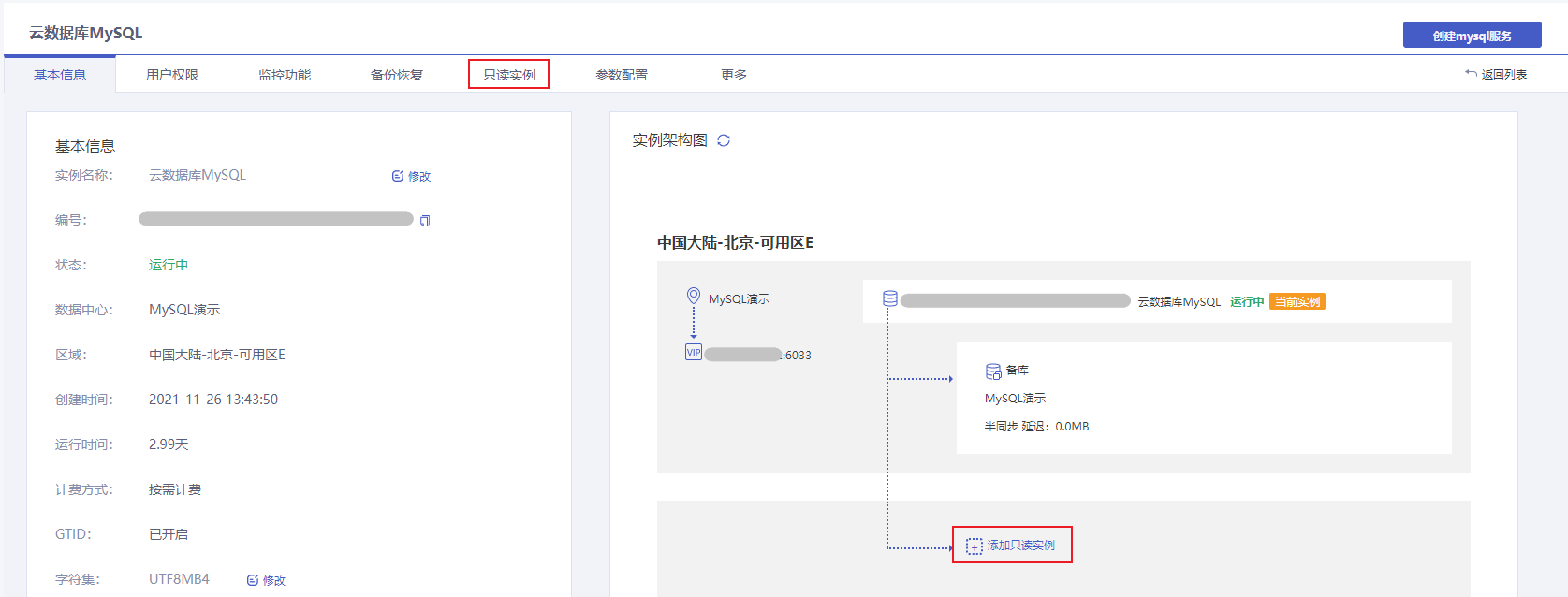Click the 实例架构图 panel heading

[669, 140]
